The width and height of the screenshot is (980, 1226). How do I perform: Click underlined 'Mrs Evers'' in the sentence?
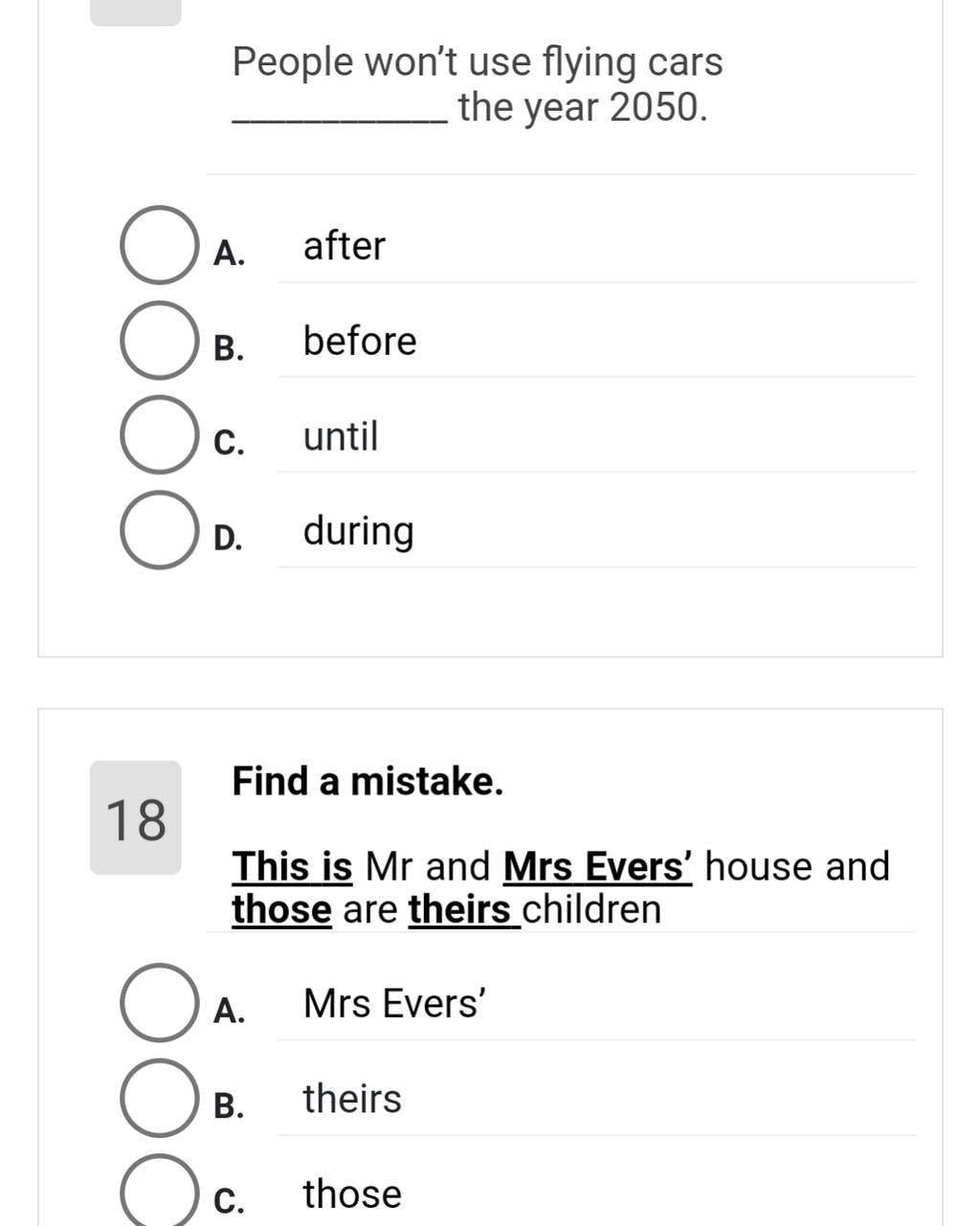click(597, 866)
